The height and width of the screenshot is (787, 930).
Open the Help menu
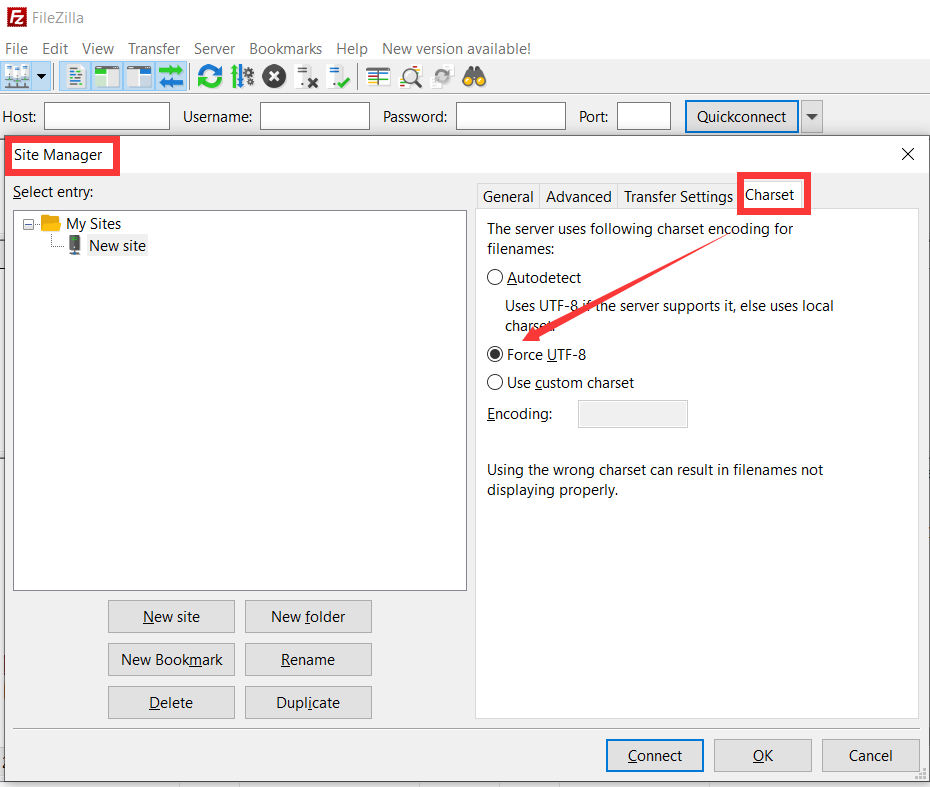352,49
